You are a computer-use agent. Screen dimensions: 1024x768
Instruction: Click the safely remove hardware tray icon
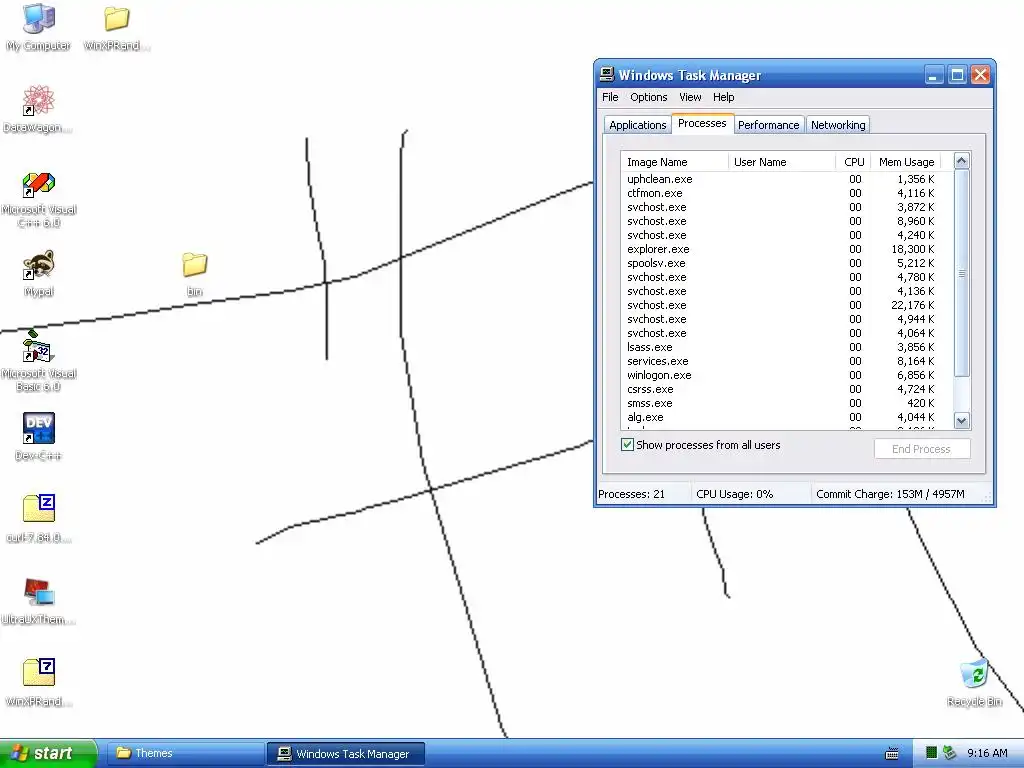pyautogui.click(x=950, y=753)
